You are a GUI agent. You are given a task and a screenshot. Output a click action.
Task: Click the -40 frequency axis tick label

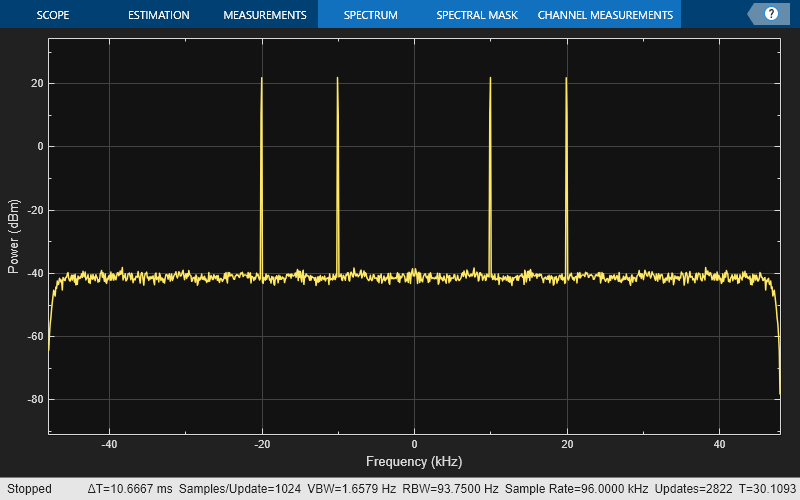click(x=109, y=444)
